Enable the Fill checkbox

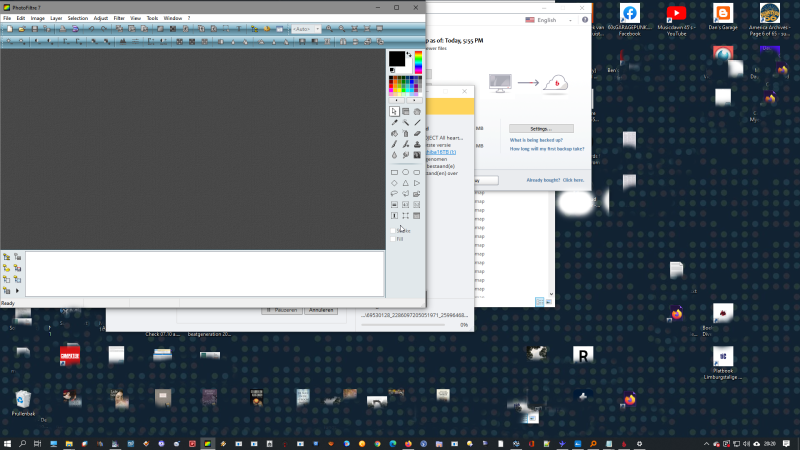pyautogui.click(x=393, y=239)
